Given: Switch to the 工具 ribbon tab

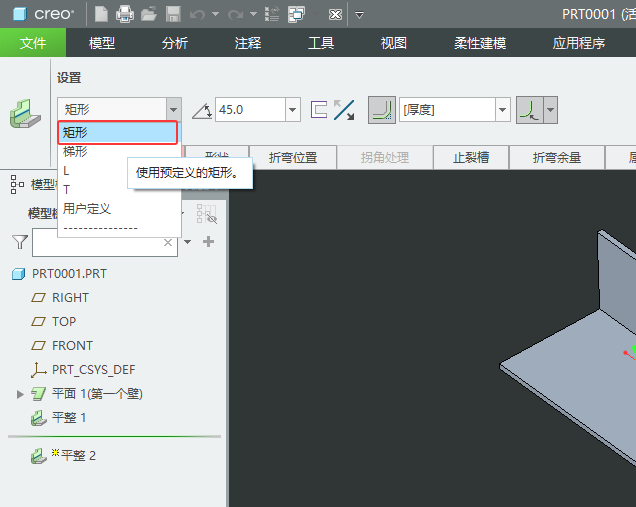Looking at the screenshot, I should 321,43.
